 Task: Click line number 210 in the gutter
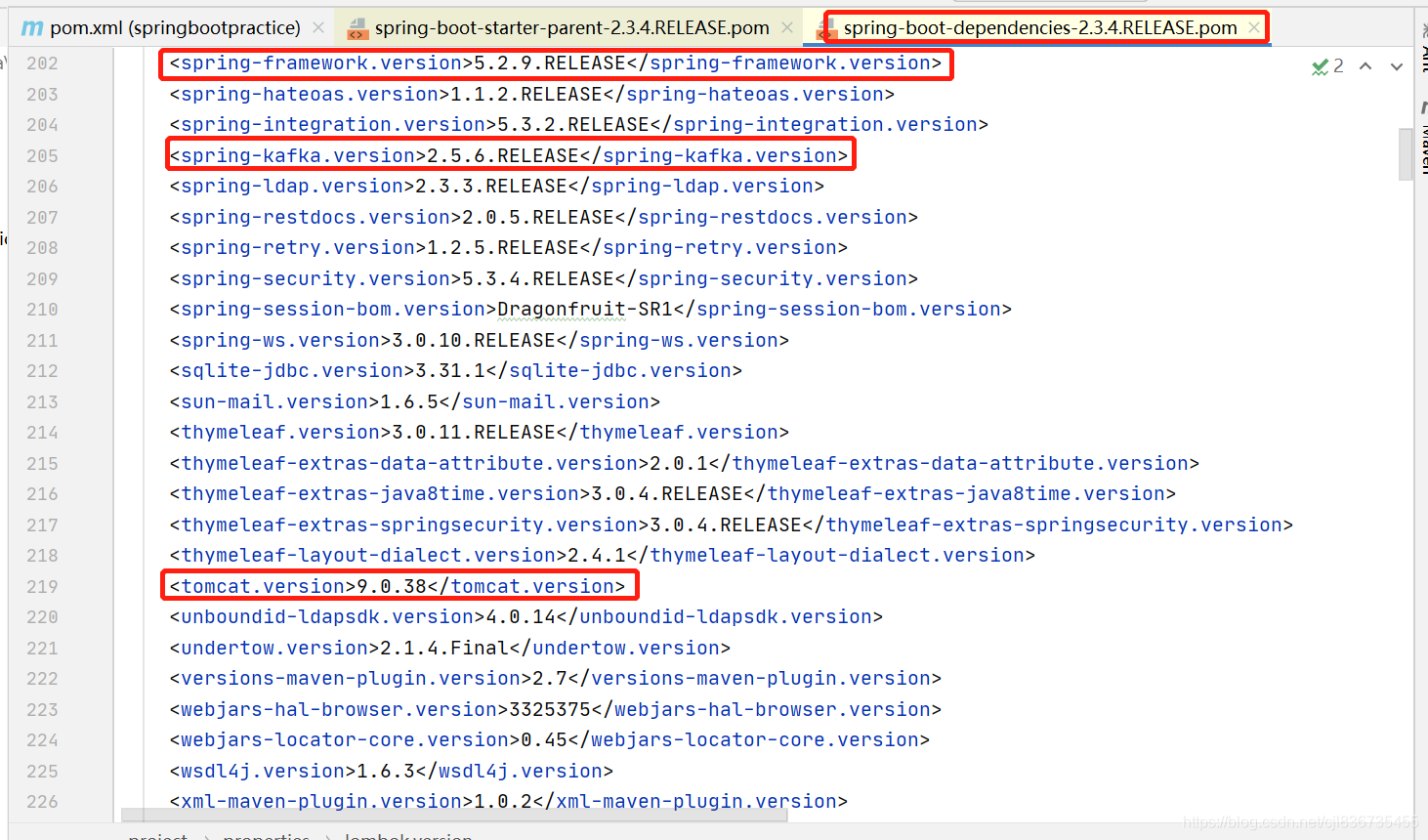click(x=42, y=310)
